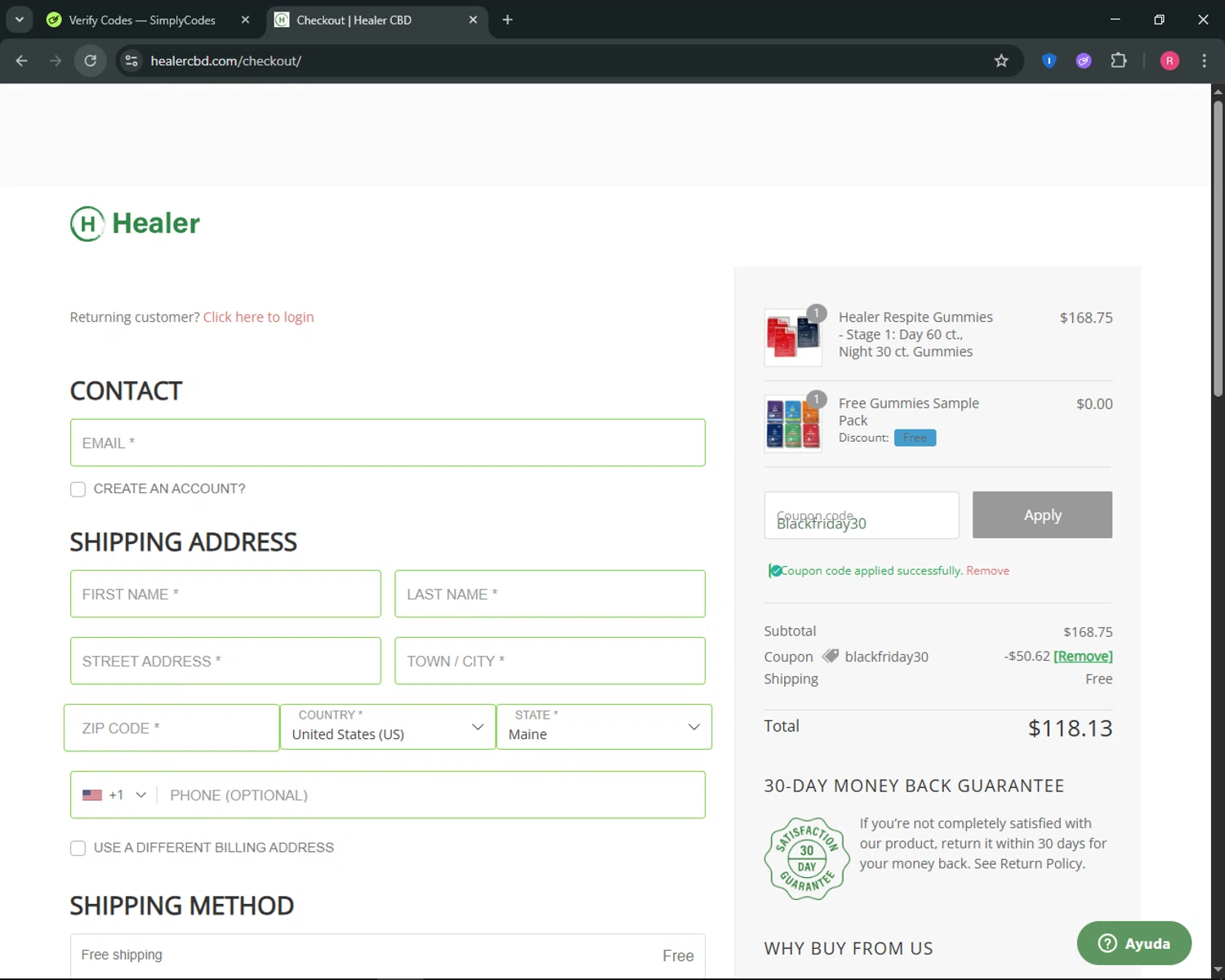Open site information icon in address bar
Screen dimensions: 1225x980
pyautogui.click(x=131, y=60)
